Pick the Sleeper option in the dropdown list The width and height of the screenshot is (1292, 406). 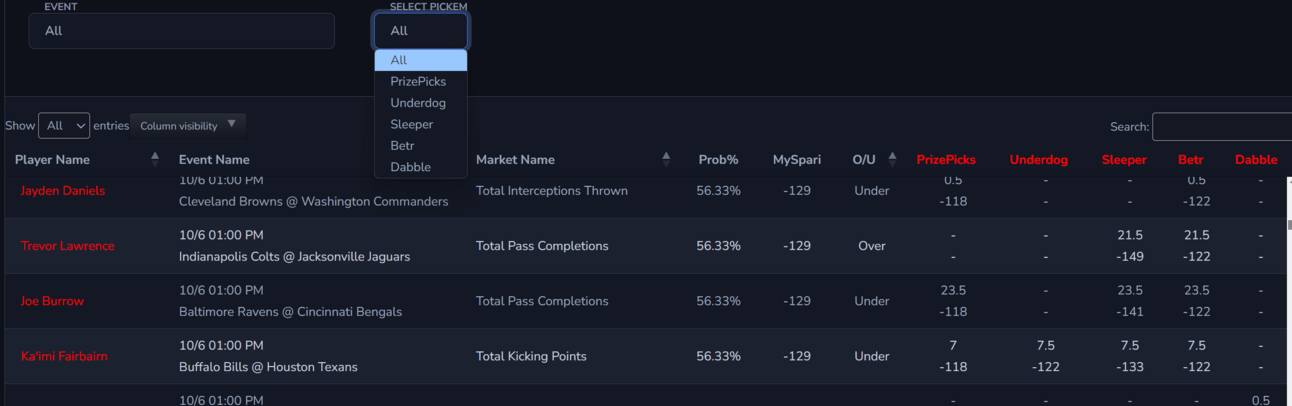point(412,125)
